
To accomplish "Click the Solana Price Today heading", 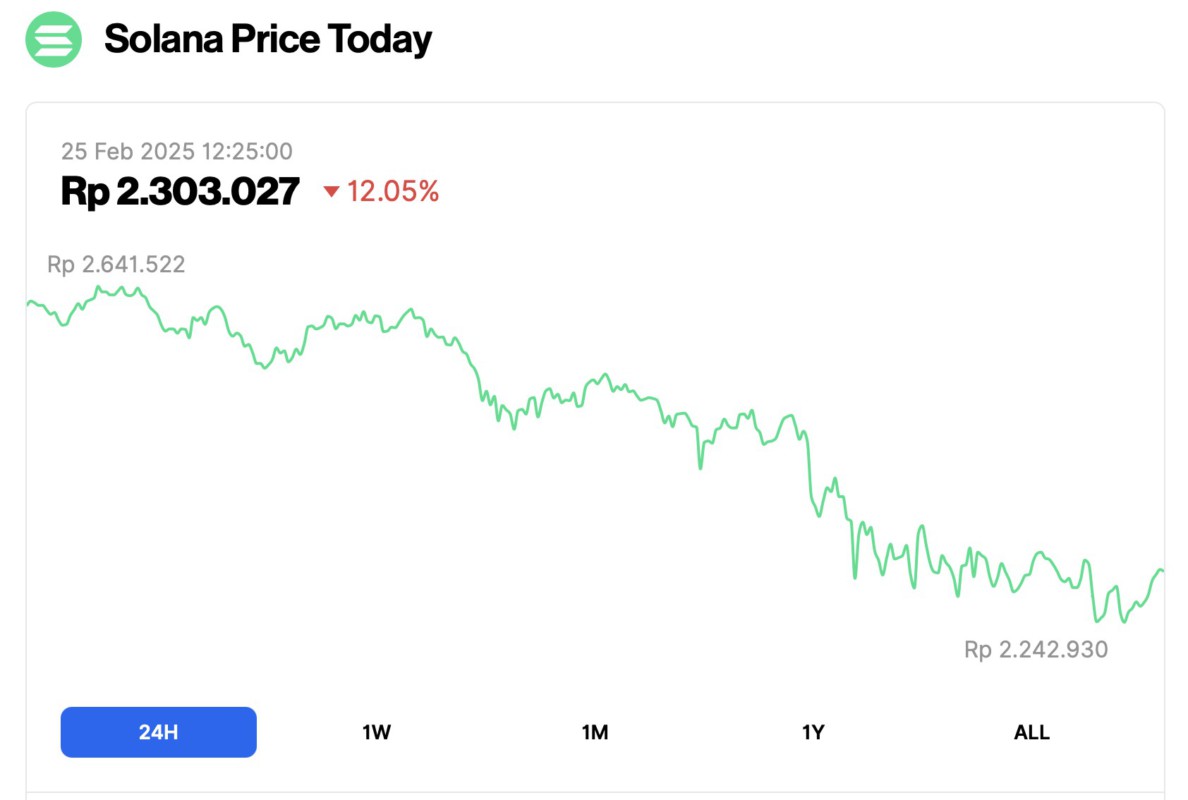I will (267, 39).
